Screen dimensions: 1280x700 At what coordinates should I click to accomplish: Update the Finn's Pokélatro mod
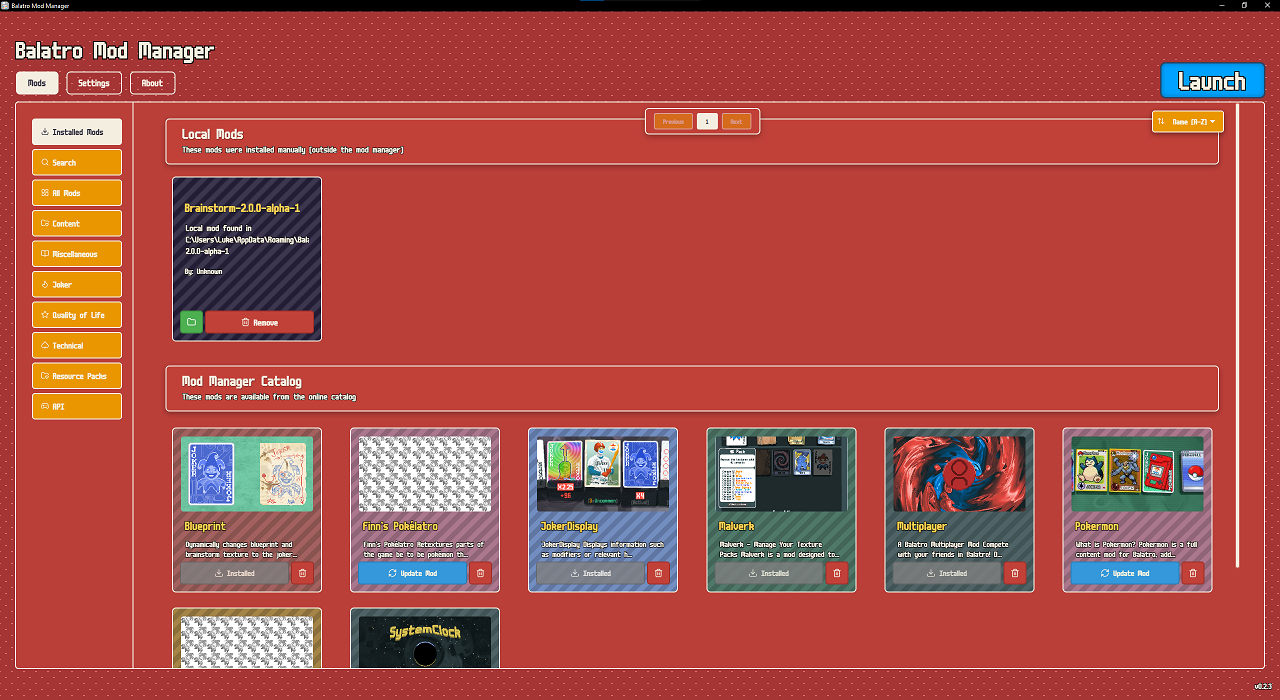[x=413, y=572]
